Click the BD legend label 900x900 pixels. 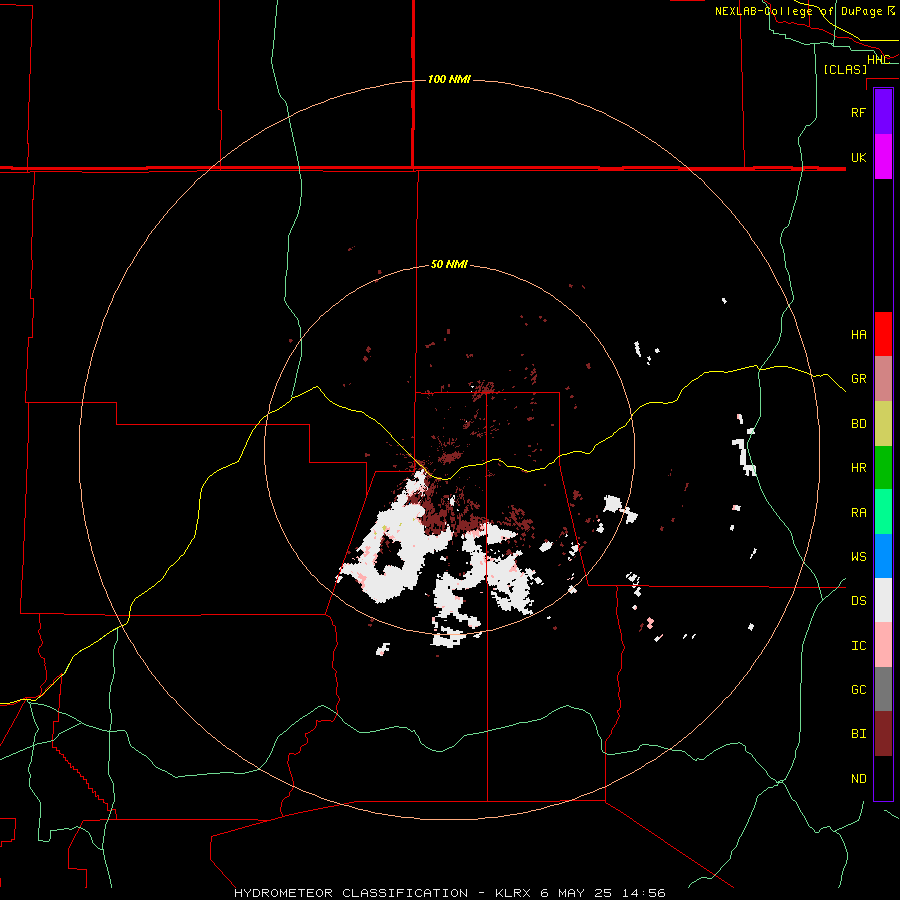tap(858, 424)
